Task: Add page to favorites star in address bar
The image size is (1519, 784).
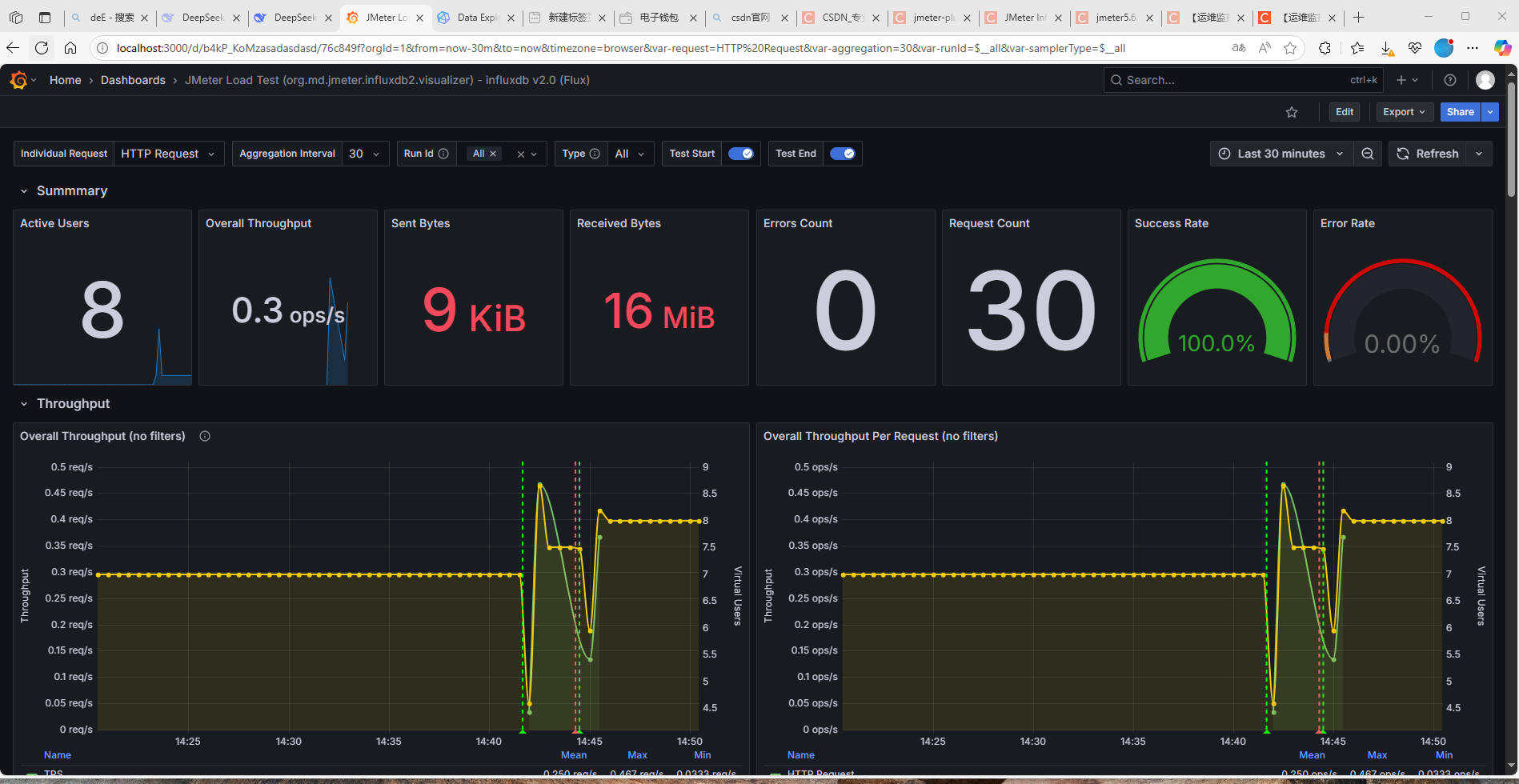Action: click(1290, 48)
